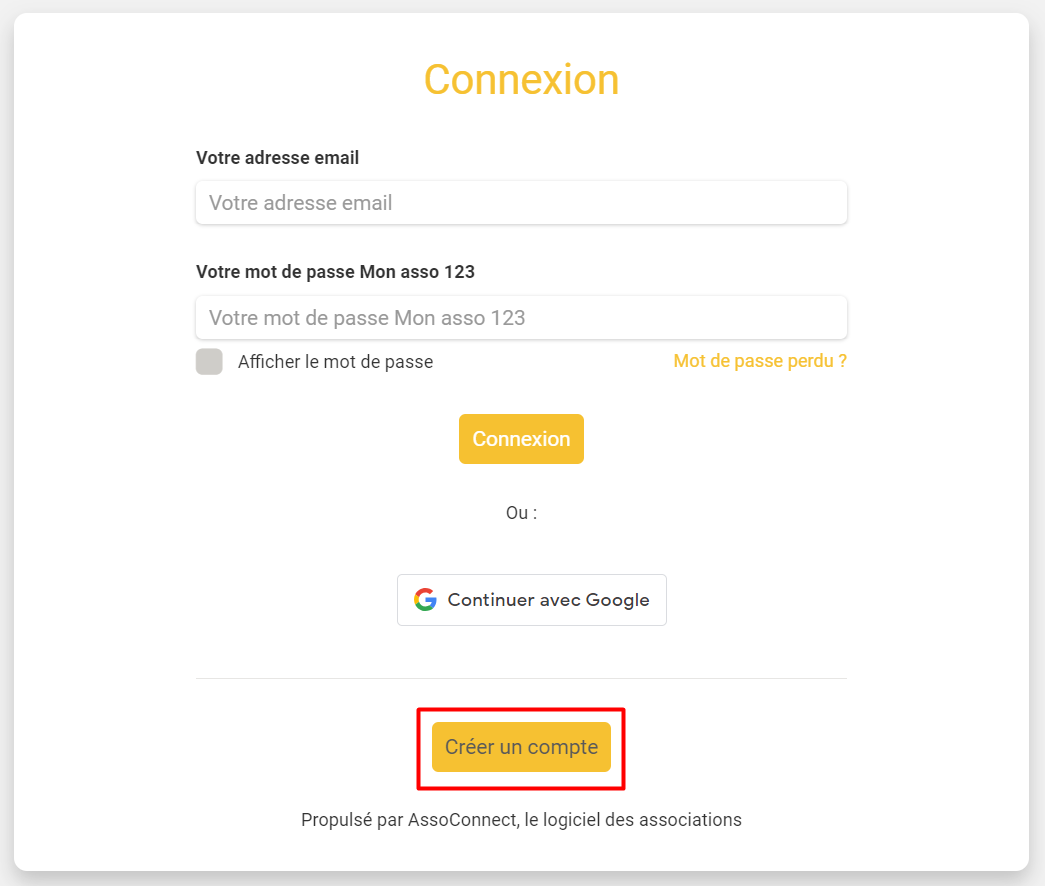Viewport: 1045px width, 886px height.
Task: Click the large Connexion page heading
Action: tap(521, 80)
